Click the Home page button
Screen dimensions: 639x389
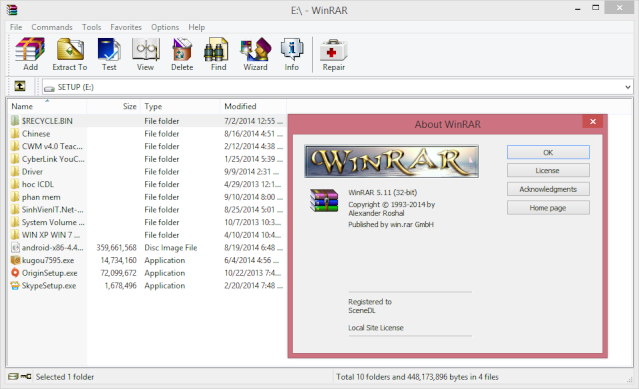(548, 208)
